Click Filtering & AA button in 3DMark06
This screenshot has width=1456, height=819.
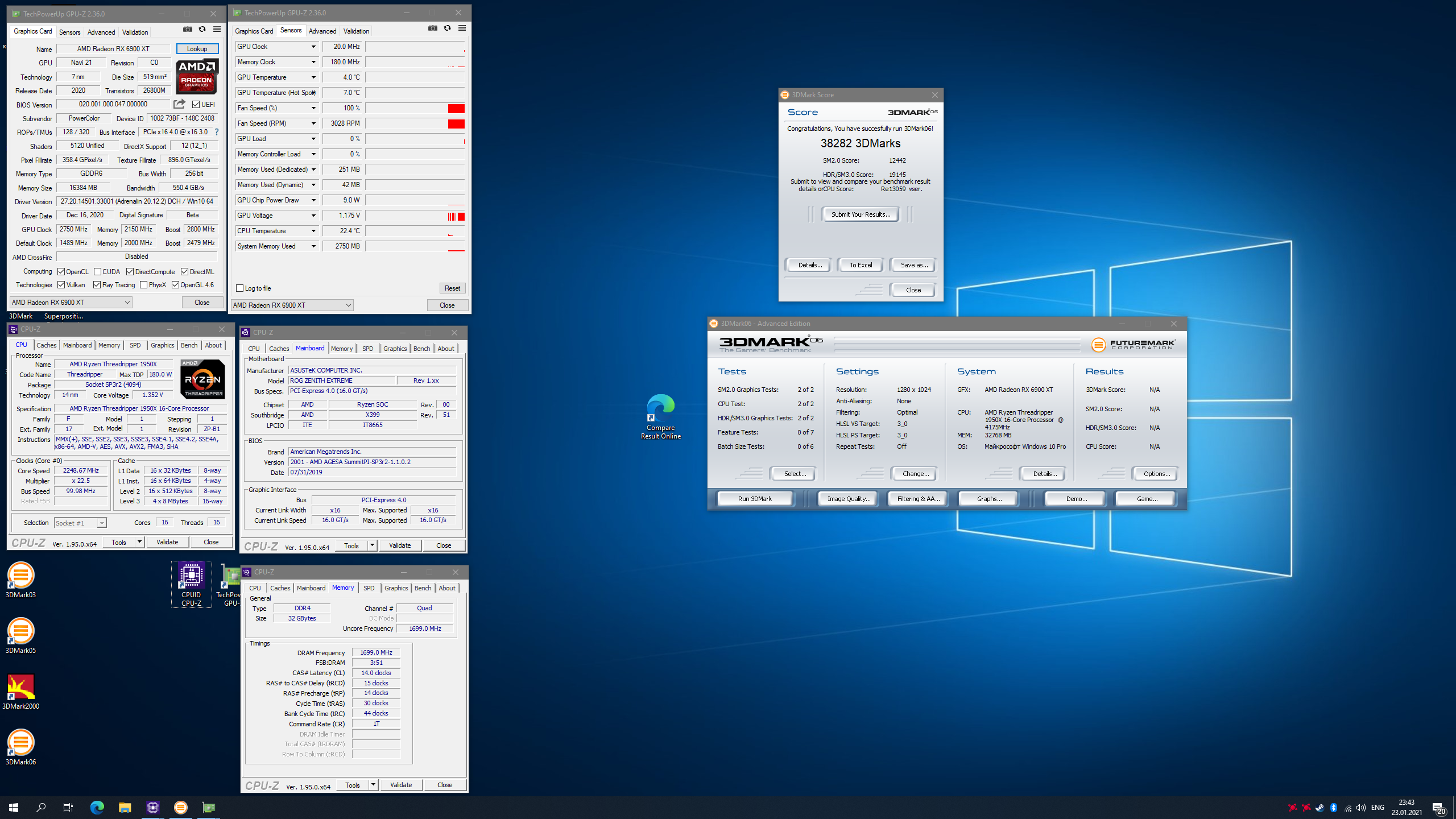(x=918, y=499)
